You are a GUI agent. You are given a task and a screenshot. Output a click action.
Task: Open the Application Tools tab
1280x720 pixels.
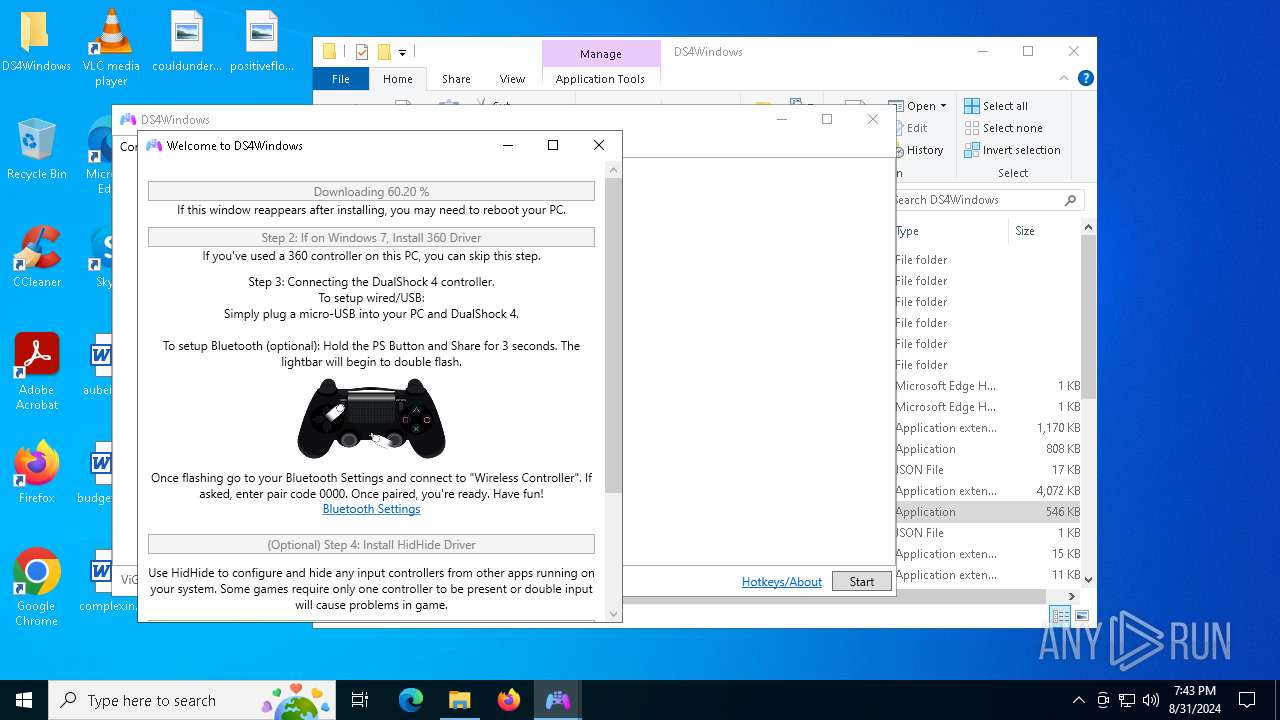tap(600, 79)
